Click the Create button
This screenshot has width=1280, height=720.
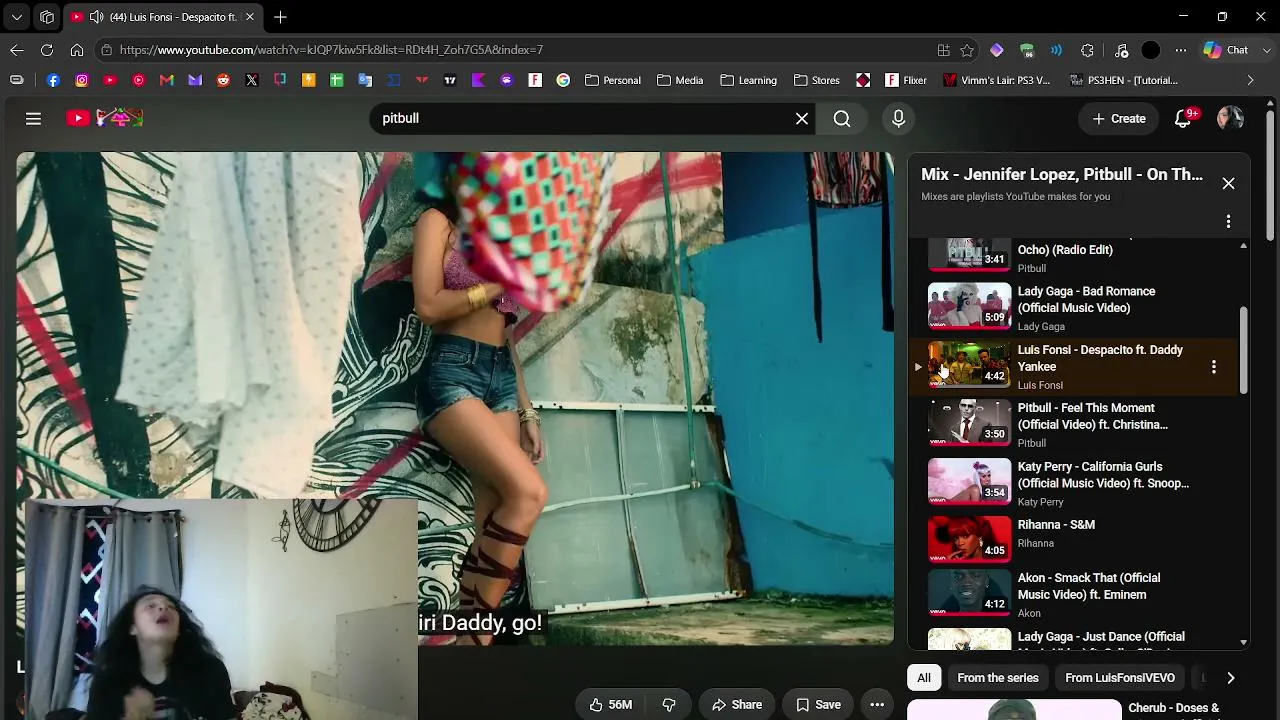pos(1119,118)
